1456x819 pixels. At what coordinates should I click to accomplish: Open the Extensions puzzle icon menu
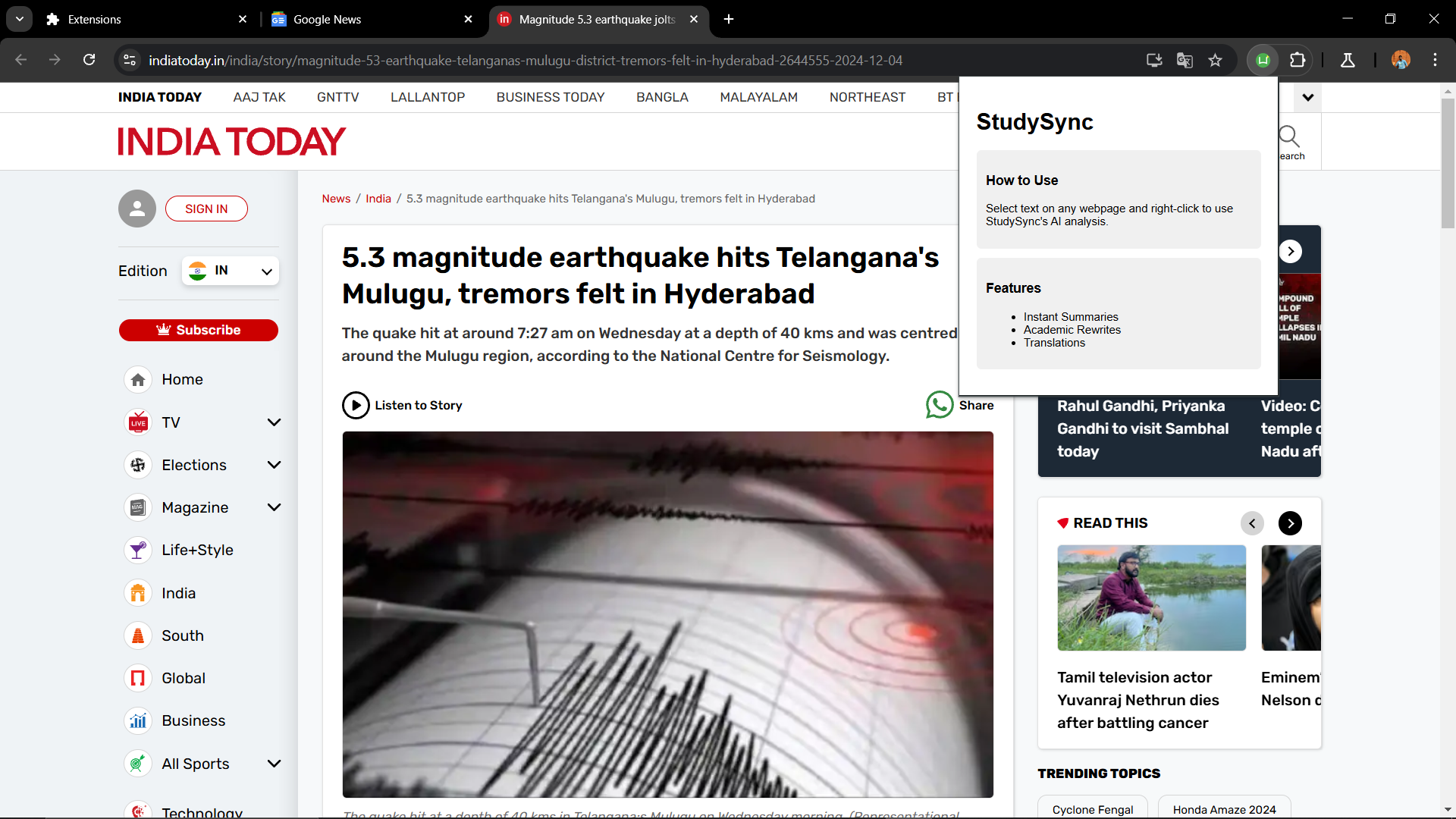point(1298,61)
